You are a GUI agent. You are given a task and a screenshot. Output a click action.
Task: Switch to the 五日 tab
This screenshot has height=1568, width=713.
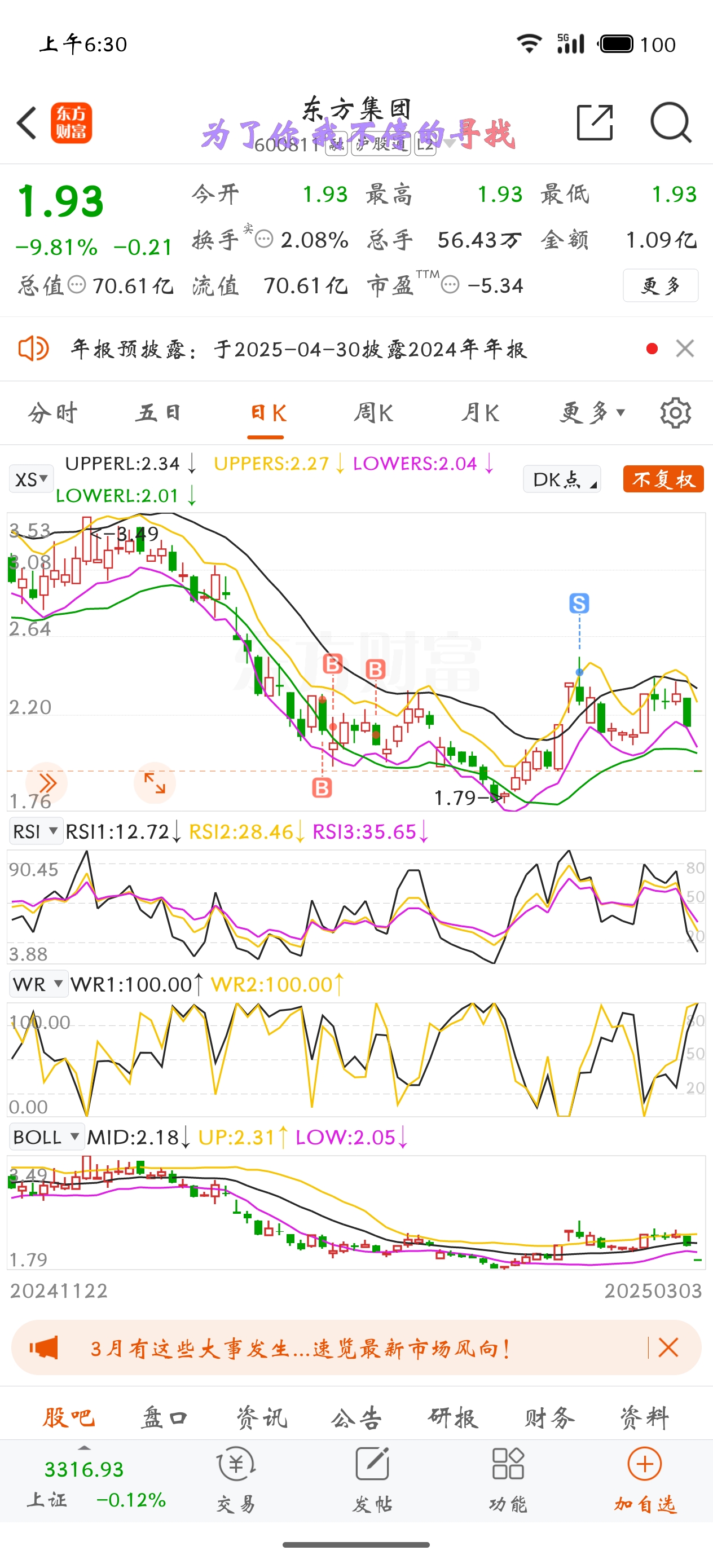[x=159, y=413]
